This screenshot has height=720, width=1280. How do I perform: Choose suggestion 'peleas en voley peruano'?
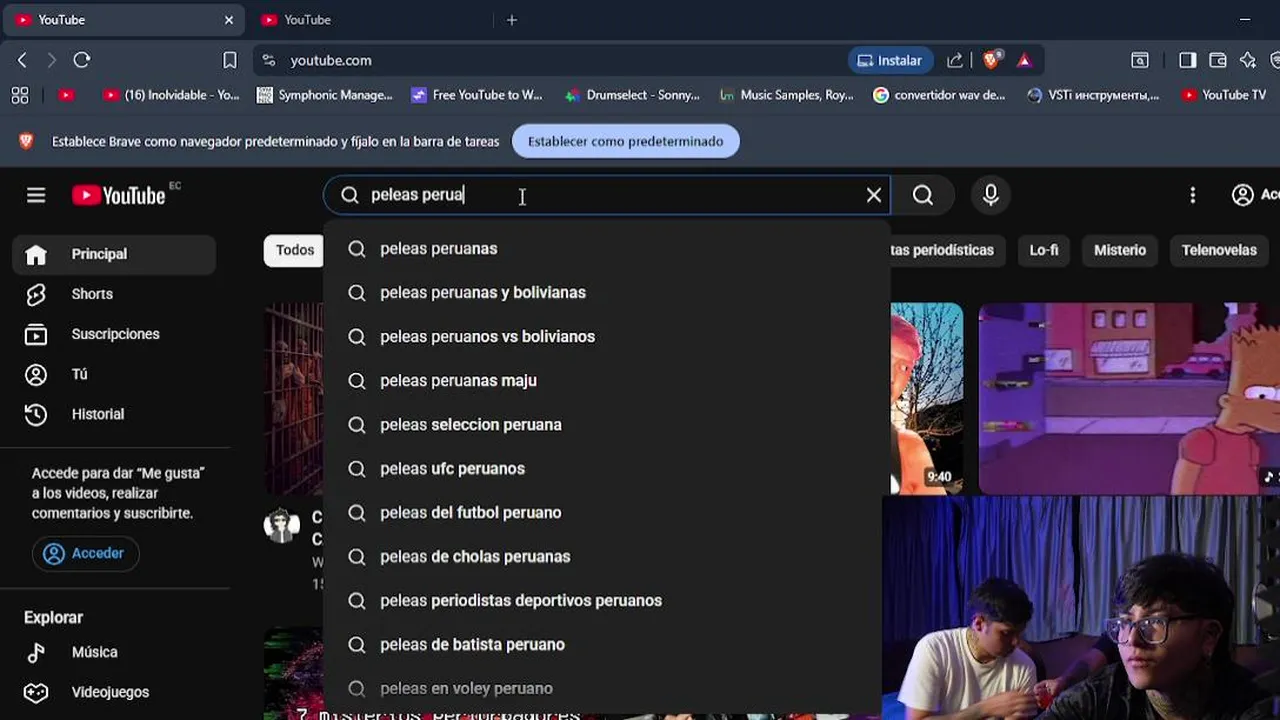(x=606, y=689)
